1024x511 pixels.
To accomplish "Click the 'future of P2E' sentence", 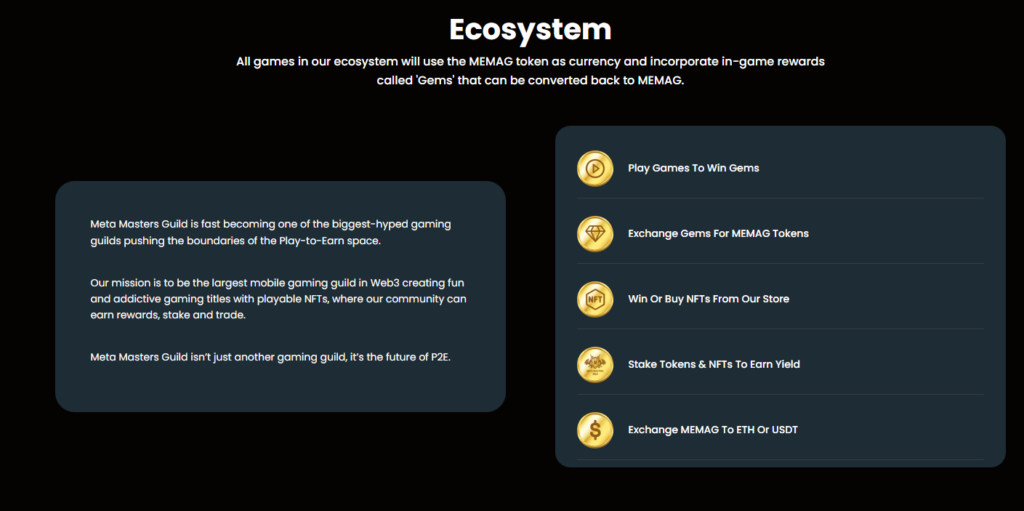I will (274, 357).
